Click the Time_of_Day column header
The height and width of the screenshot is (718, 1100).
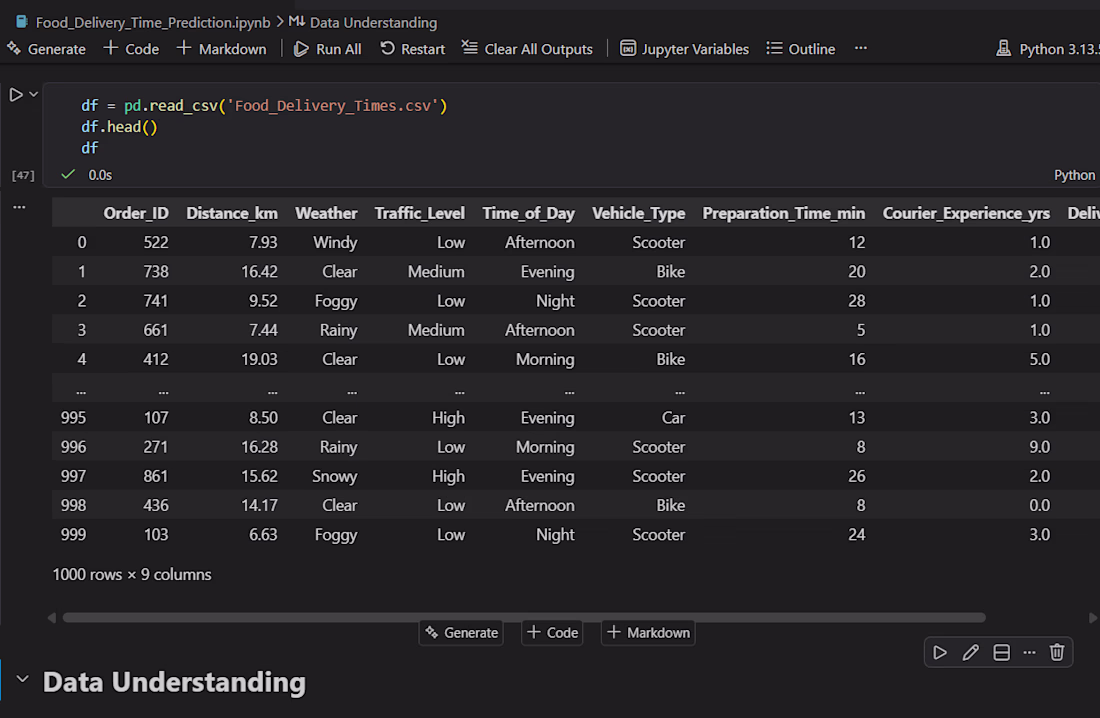coord(528,213)
